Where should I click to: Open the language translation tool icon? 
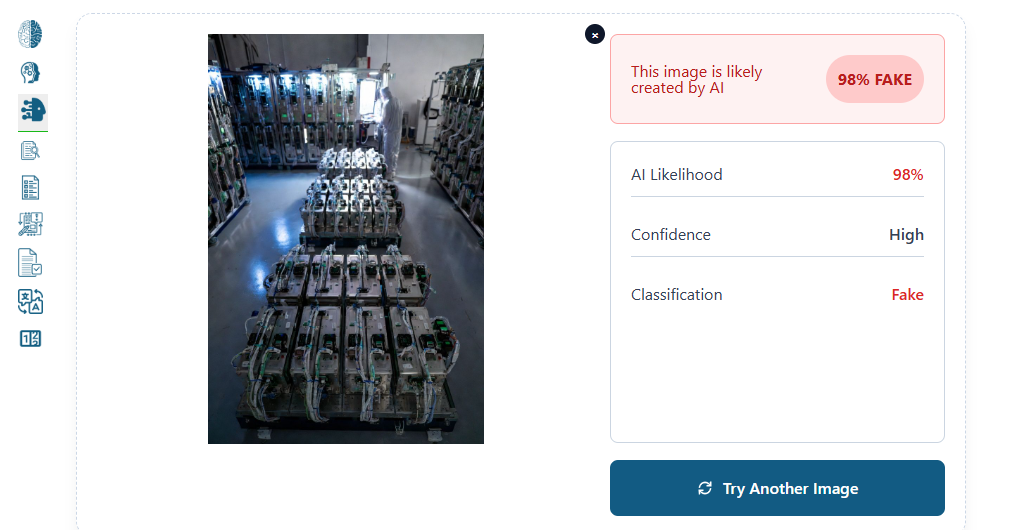point(30,302)
